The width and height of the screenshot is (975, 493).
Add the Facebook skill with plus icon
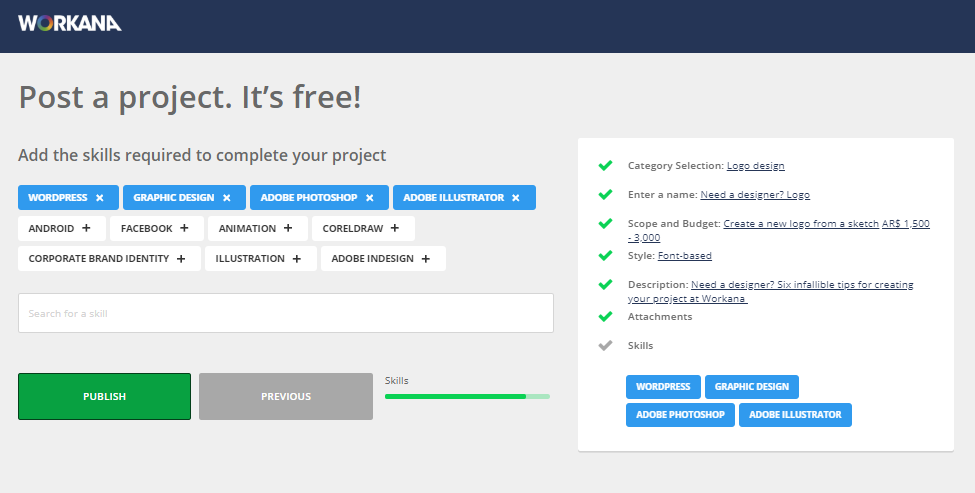pos(185,229)
